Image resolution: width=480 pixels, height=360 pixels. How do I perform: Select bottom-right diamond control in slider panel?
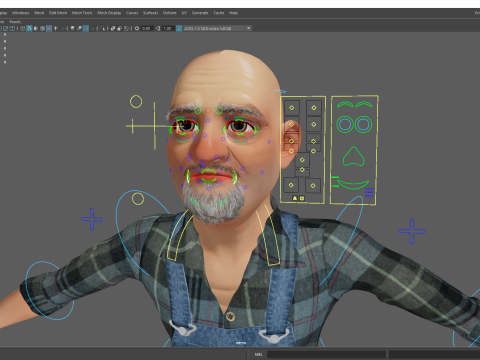(x=313, y=185)
